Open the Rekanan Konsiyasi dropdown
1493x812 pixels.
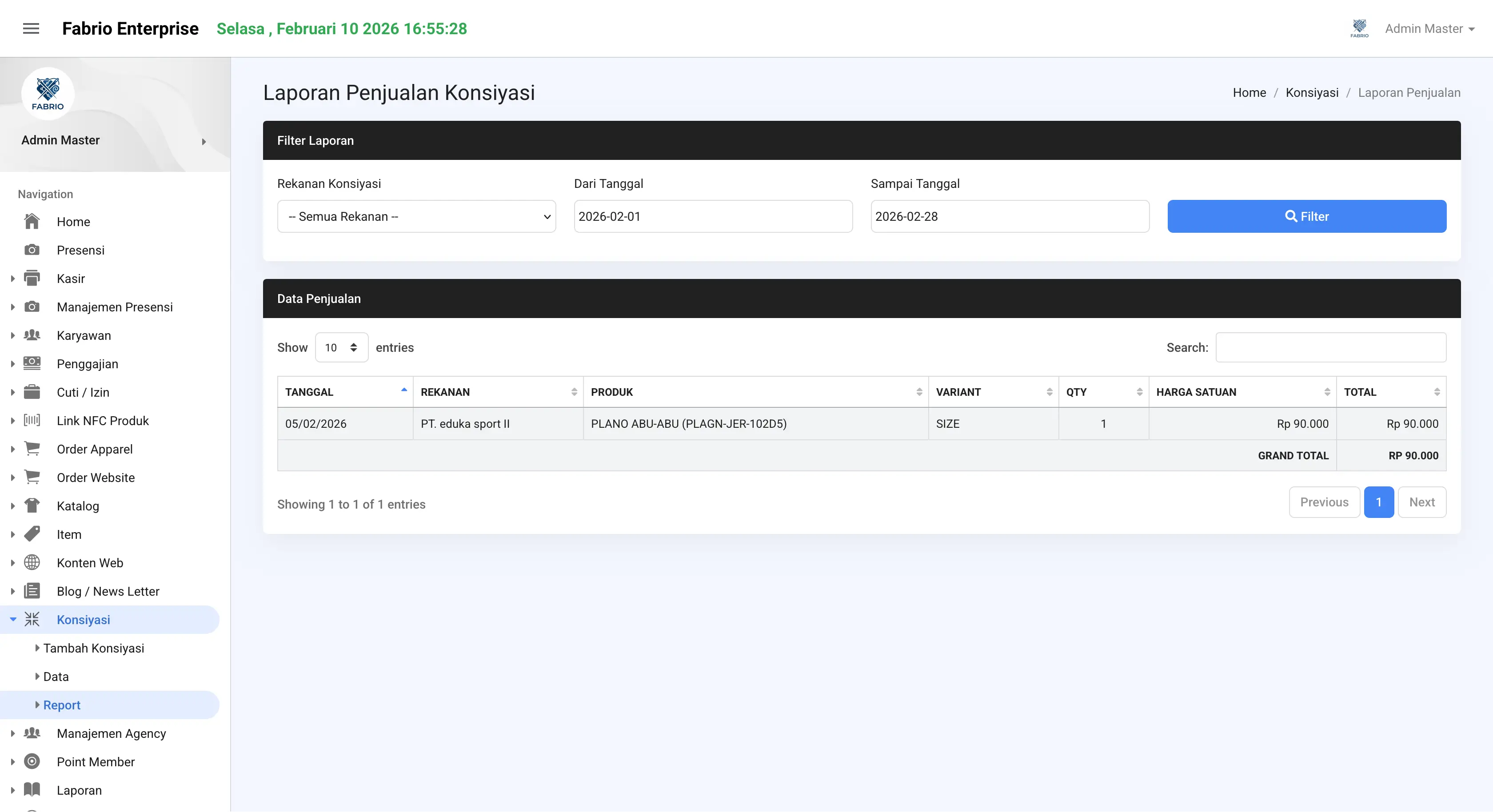point(416,216)
